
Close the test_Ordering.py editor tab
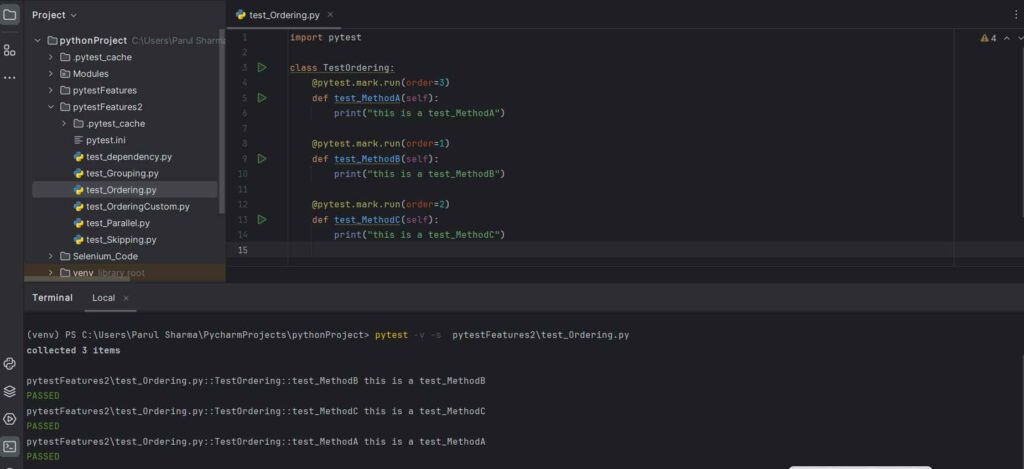[x=330, y=14]
